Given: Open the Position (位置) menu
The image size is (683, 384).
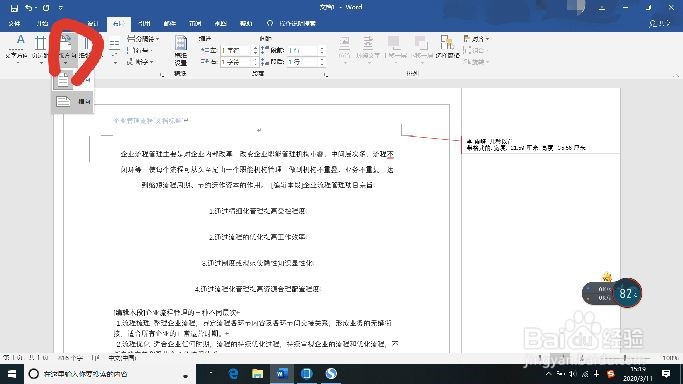Looking at the screenshot, I should click(344, 49).
